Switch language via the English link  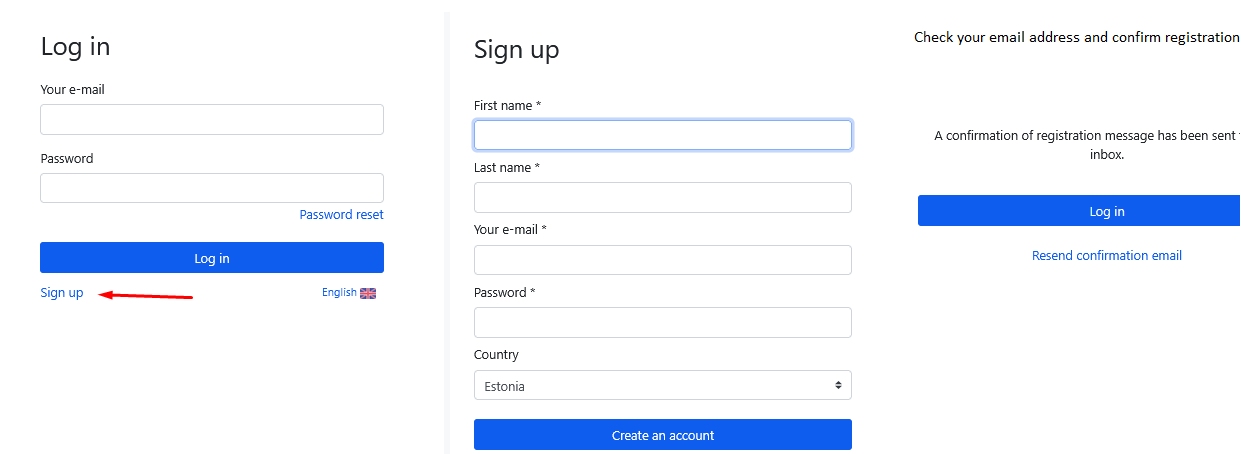tap(339, 293)
